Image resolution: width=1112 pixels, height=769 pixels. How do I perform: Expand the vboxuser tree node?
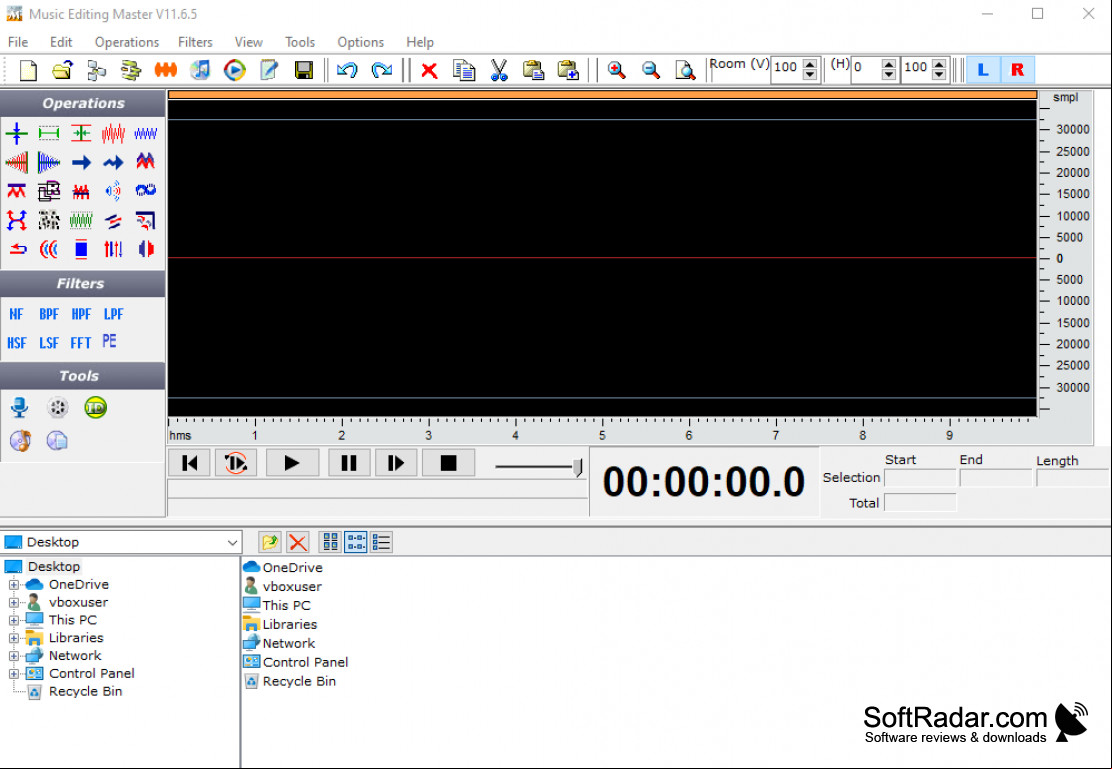click(13, 602)
